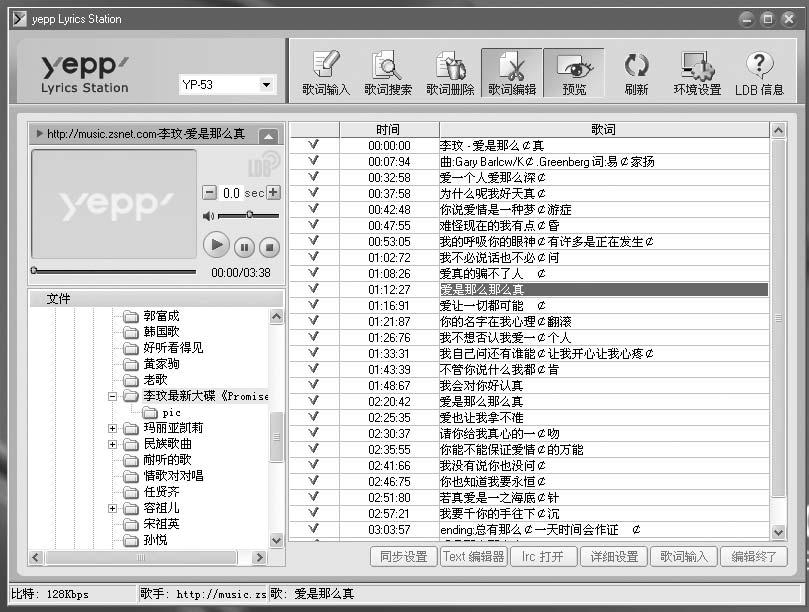
Task: Open the 歌词搜索 lyrics search tool
Action: tap(388, 73)
